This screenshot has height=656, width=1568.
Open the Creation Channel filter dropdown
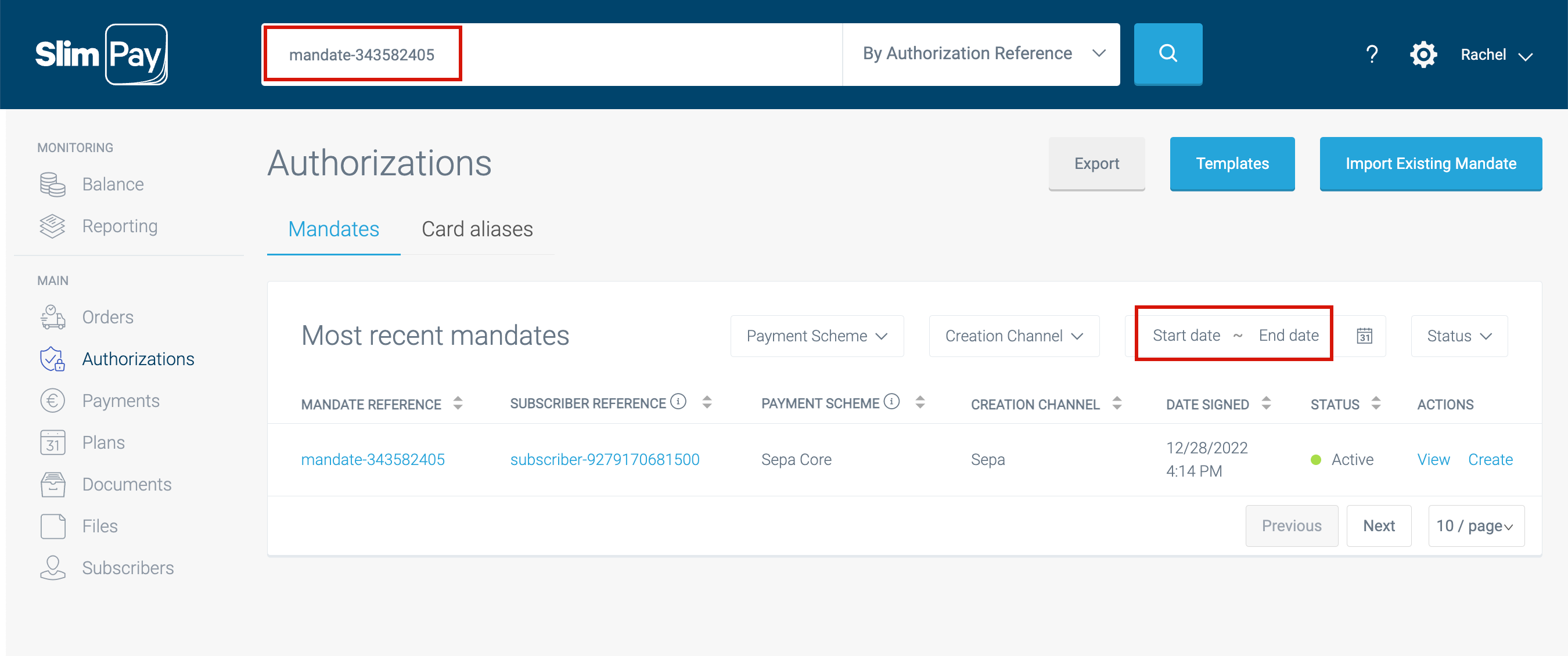click(1014, 336)
